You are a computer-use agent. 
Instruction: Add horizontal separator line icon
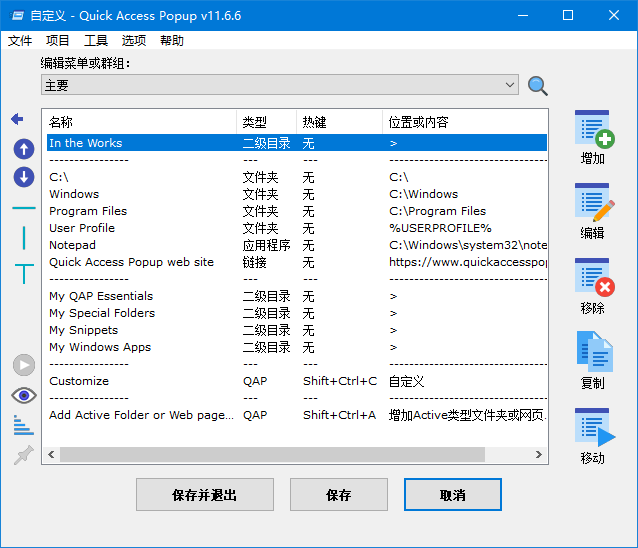click(24, 208)
